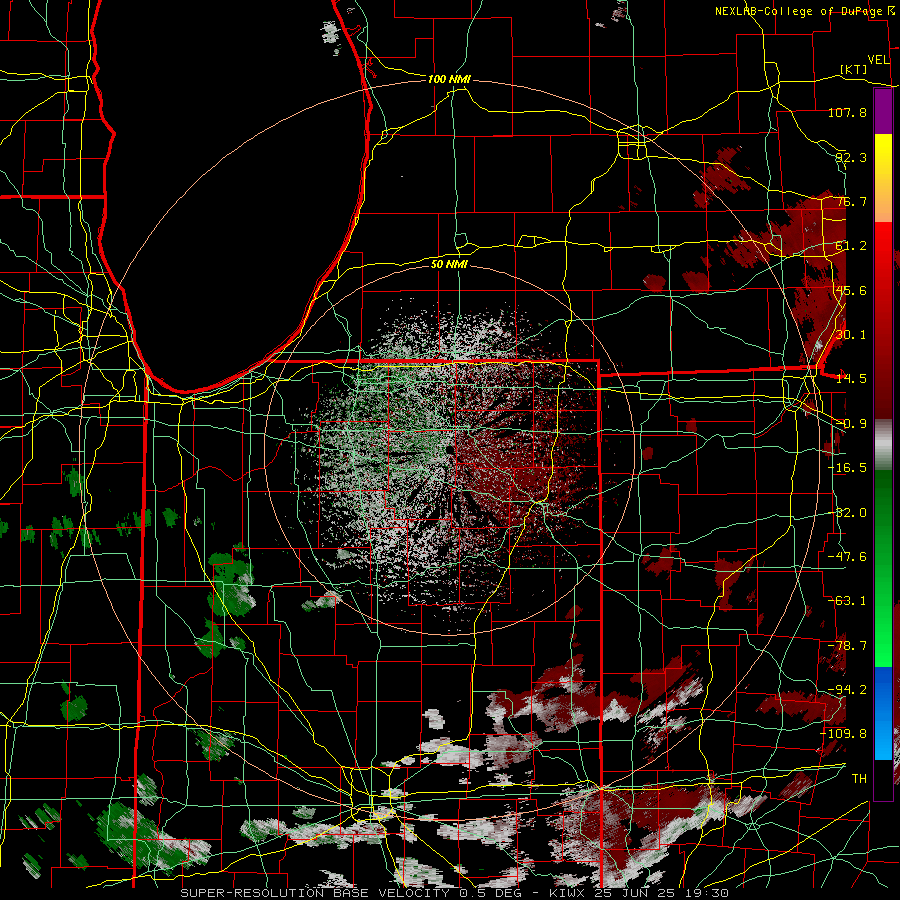
Task: Select the -109.8 value on velocity scale
Action: 843,734
